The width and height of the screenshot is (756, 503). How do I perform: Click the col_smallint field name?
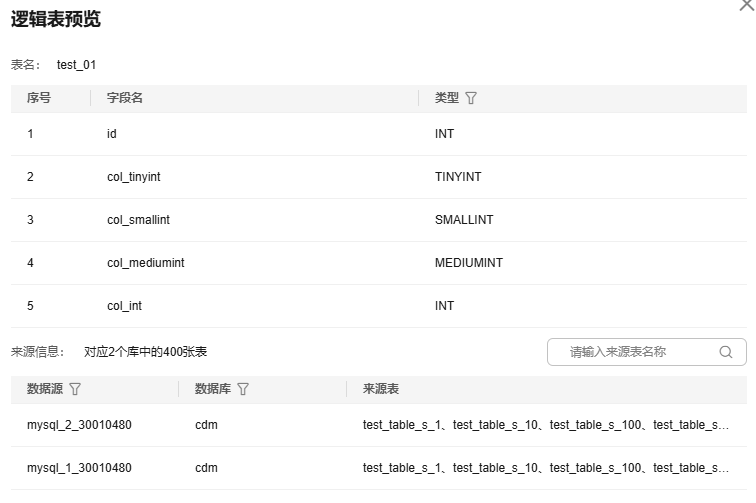pos(138,220)
